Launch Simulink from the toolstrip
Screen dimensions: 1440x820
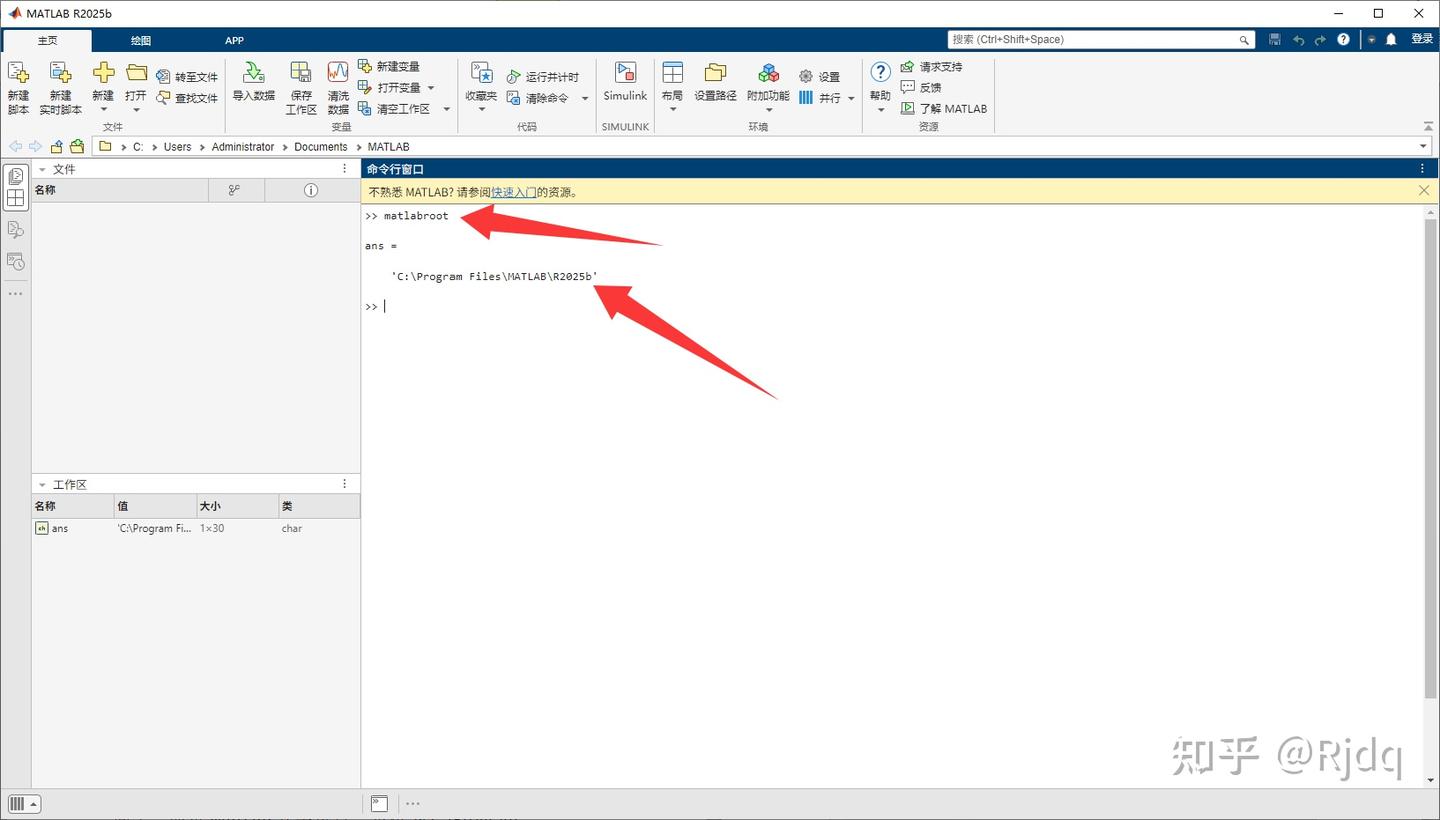pyautogui.click(x=625, y=82)
